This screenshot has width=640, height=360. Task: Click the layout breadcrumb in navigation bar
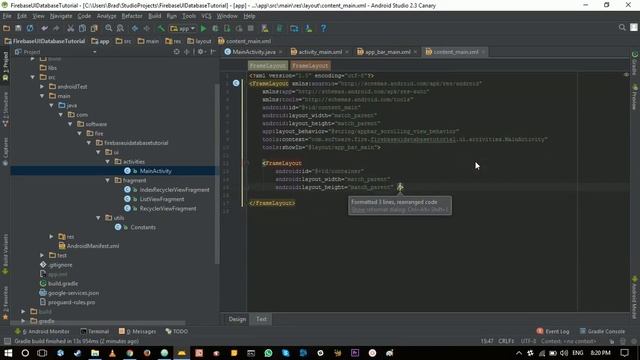click(199, 41)
